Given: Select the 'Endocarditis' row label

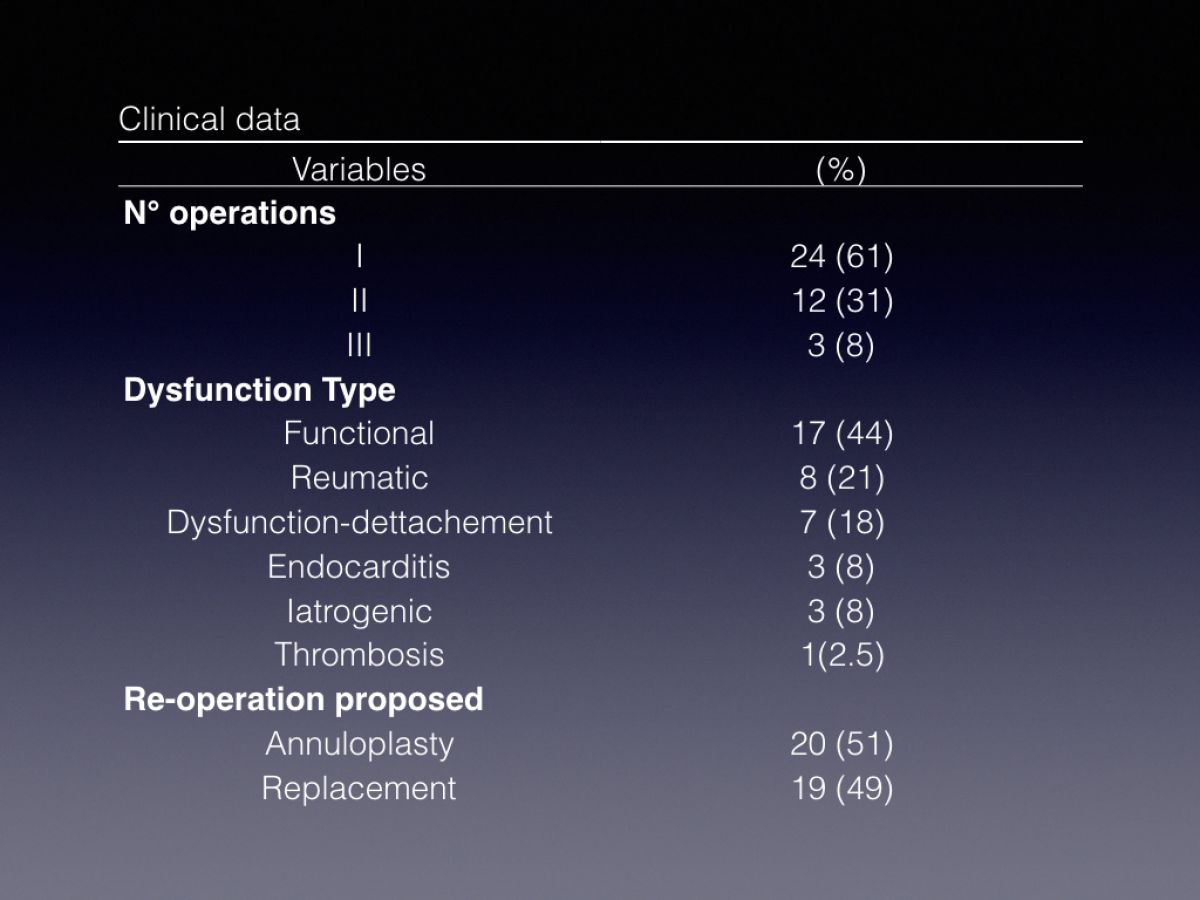Looking at the screenshot, I should 359,566.
